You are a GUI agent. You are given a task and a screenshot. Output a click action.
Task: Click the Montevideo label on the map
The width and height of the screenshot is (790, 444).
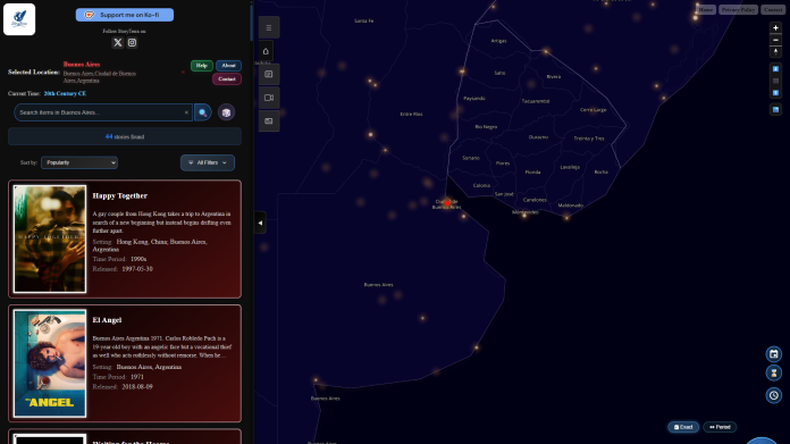(525, 212)
